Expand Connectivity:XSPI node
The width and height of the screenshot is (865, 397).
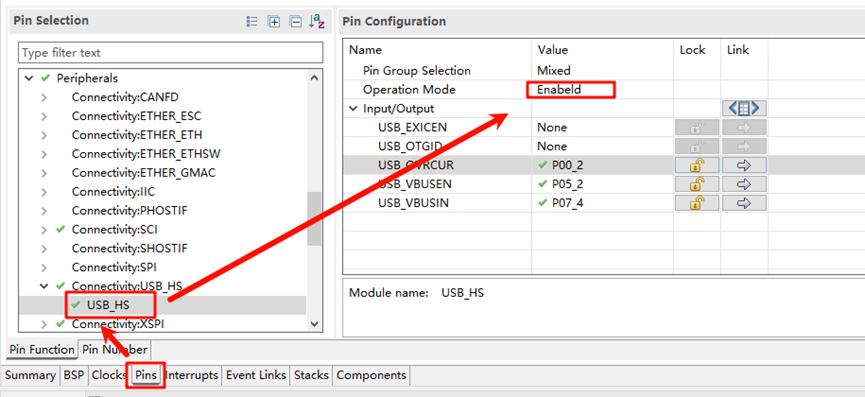[44, 324]
